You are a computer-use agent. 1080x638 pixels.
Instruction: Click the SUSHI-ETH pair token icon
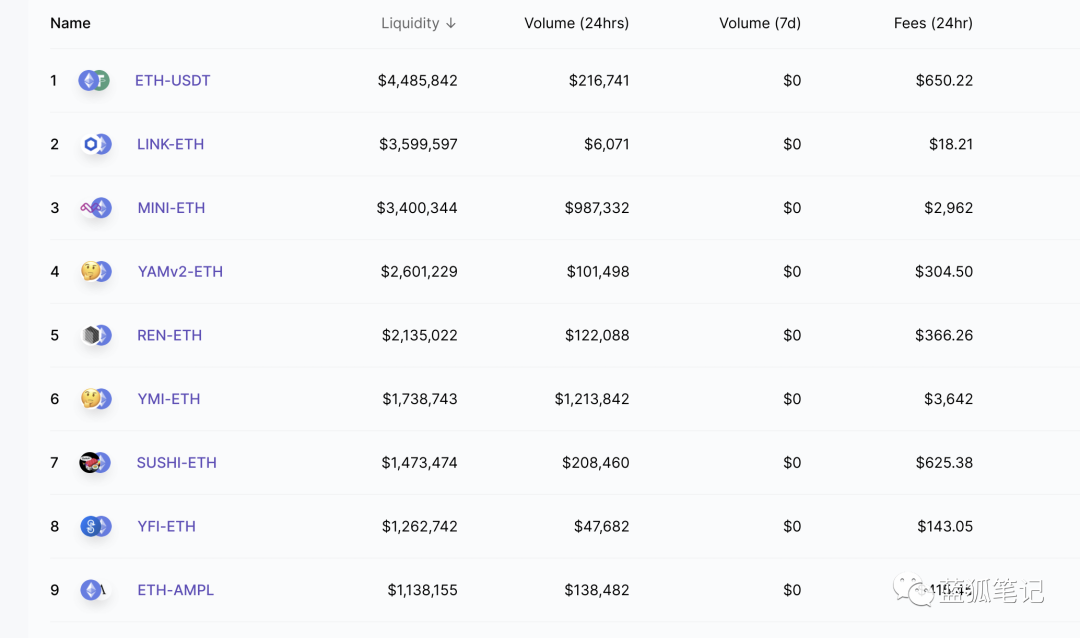(96, 463)
